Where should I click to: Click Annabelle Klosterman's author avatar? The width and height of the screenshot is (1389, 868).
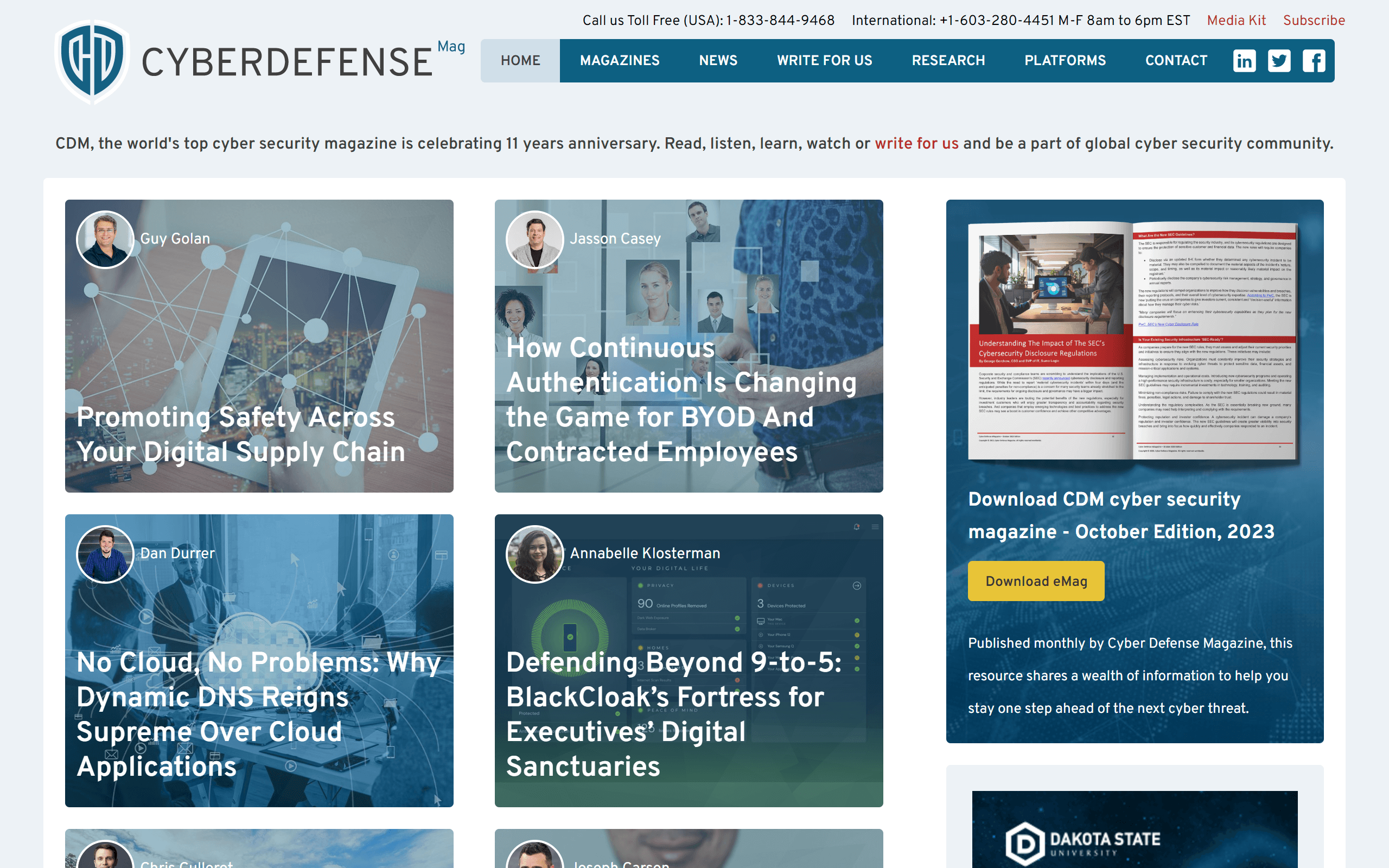534,554
